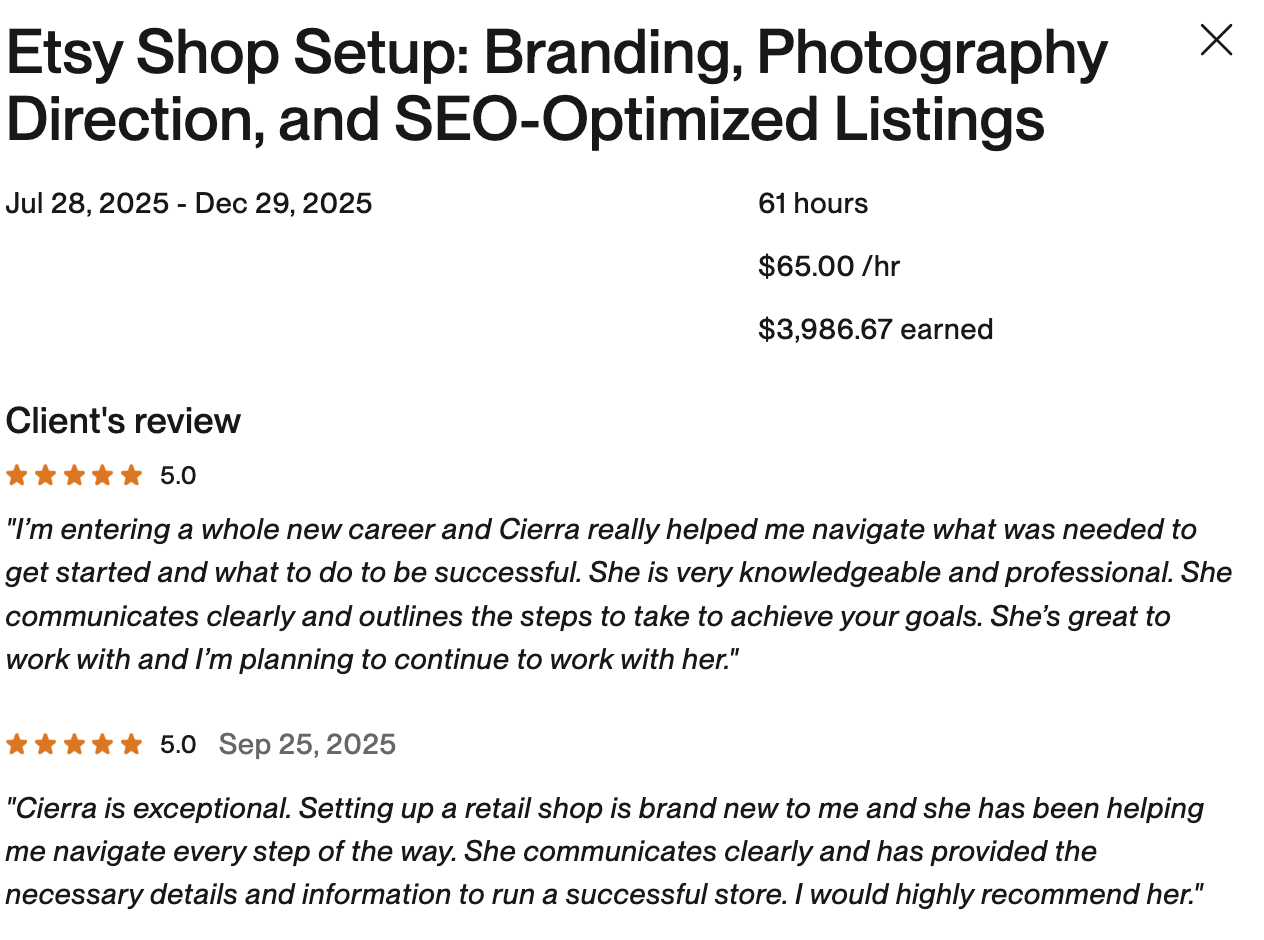Click the Etsy Shop Setup job title
The height and width of the screenshot is (940, 1264).
pyautogui.click(x=556, y=86)
